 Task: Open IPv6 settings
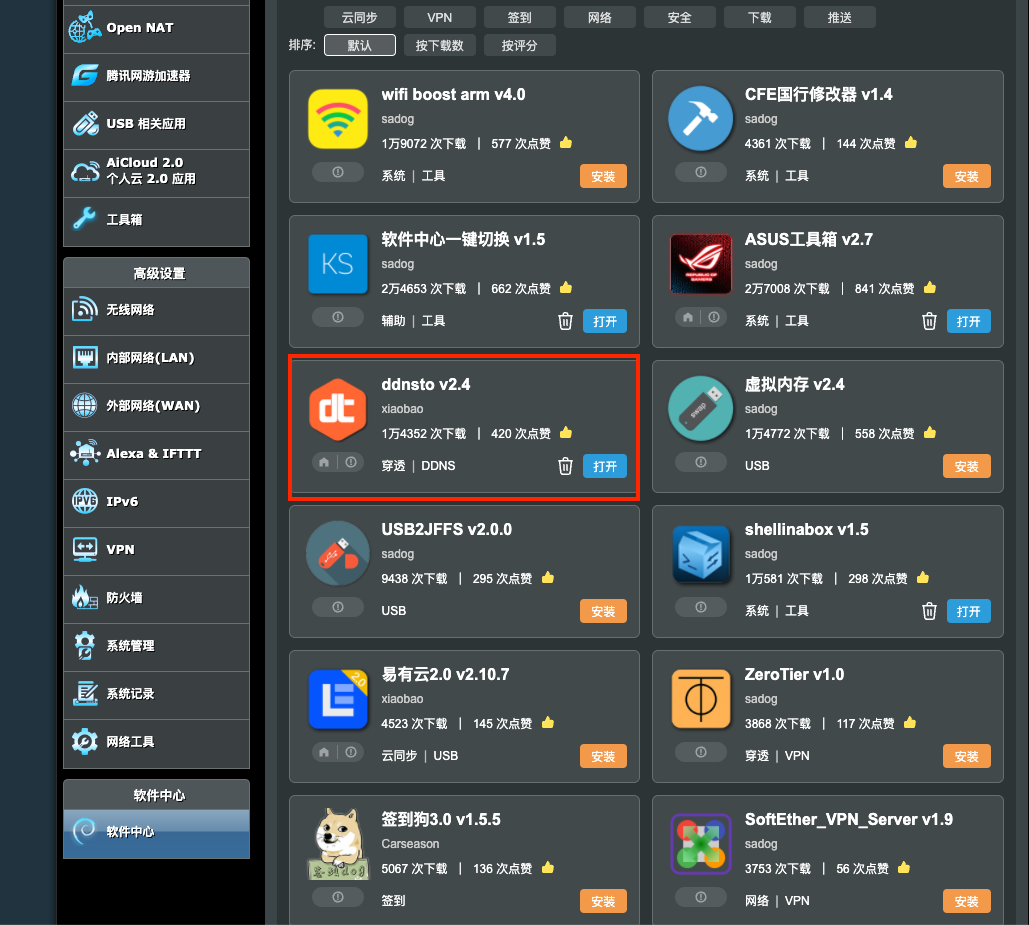point(156,503)
